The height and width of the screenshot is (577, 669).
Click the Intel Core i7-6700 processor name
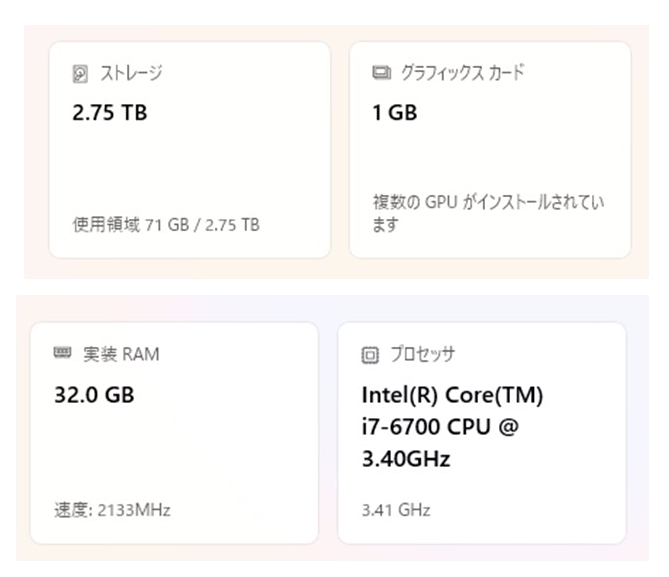click(x=452, y=427)
